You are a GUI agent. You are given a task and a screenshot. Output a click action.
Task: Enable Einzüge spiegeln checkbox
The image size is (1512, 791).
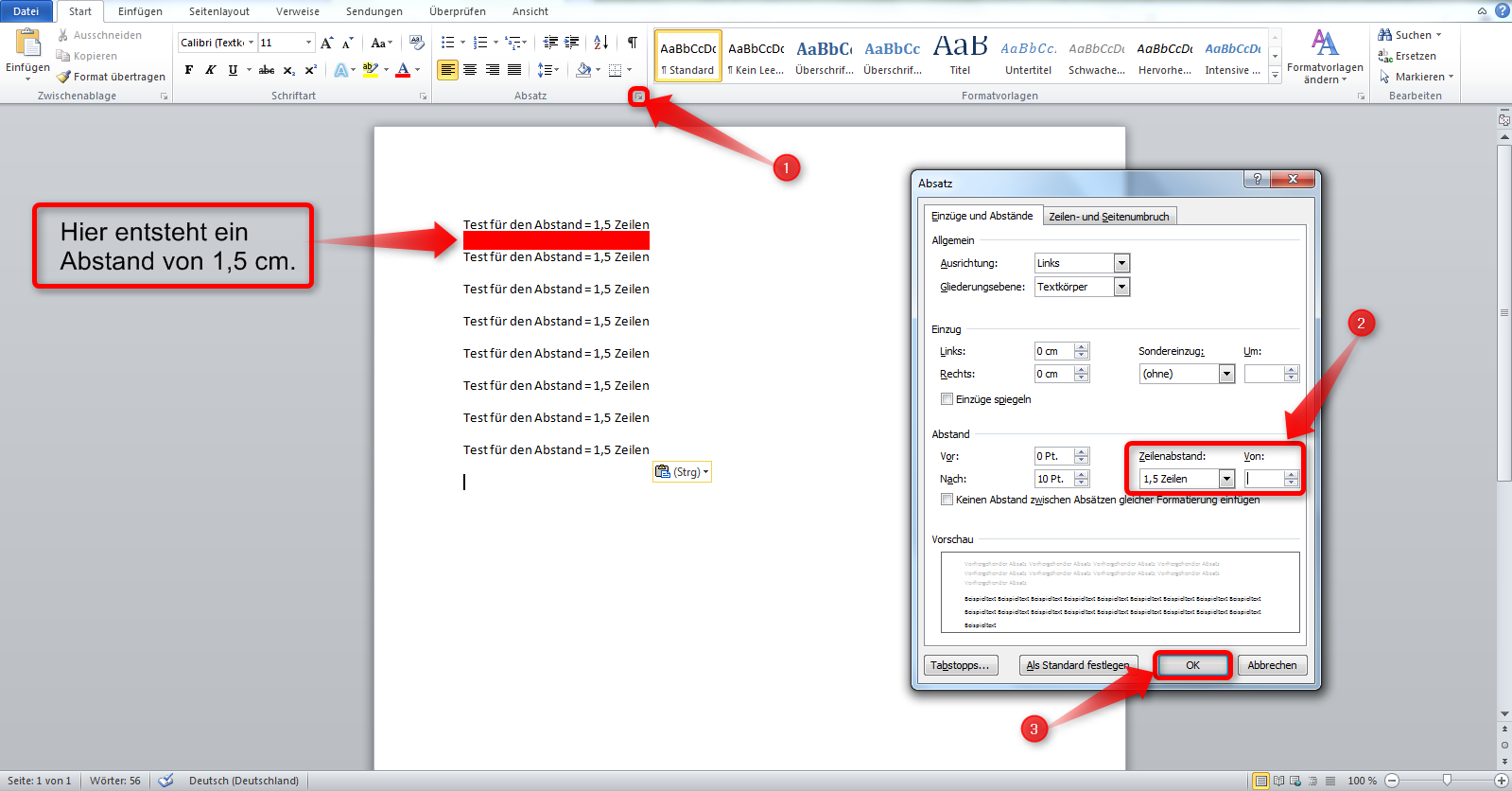(x=947, y=399)
